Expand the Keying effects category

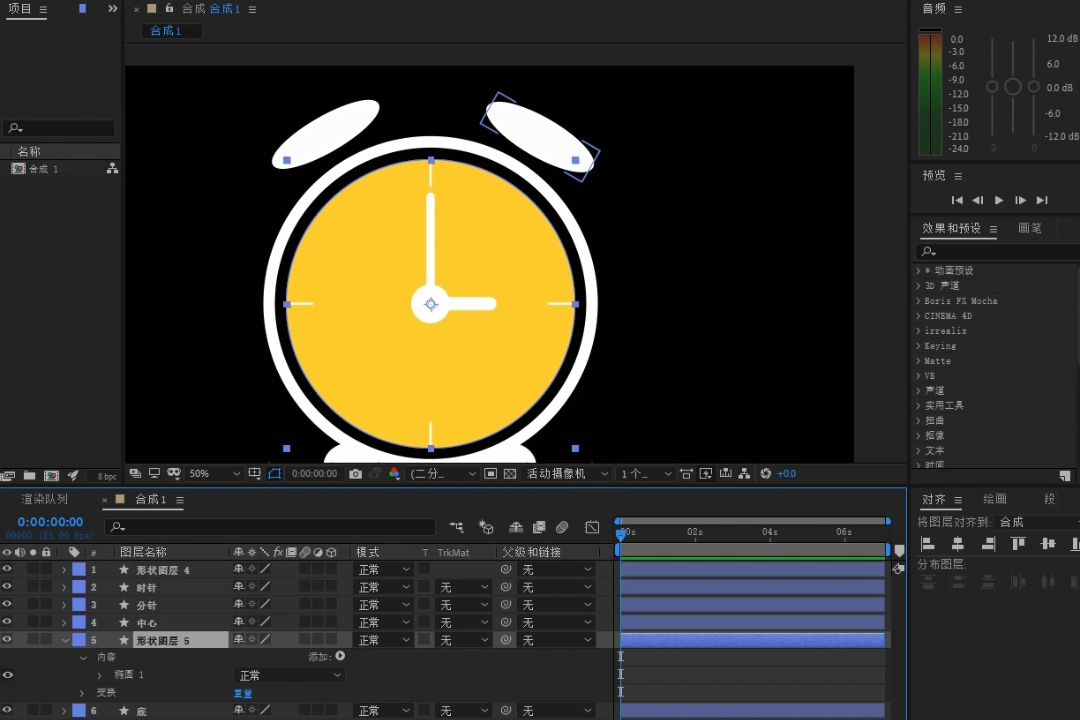click(918, 346)
